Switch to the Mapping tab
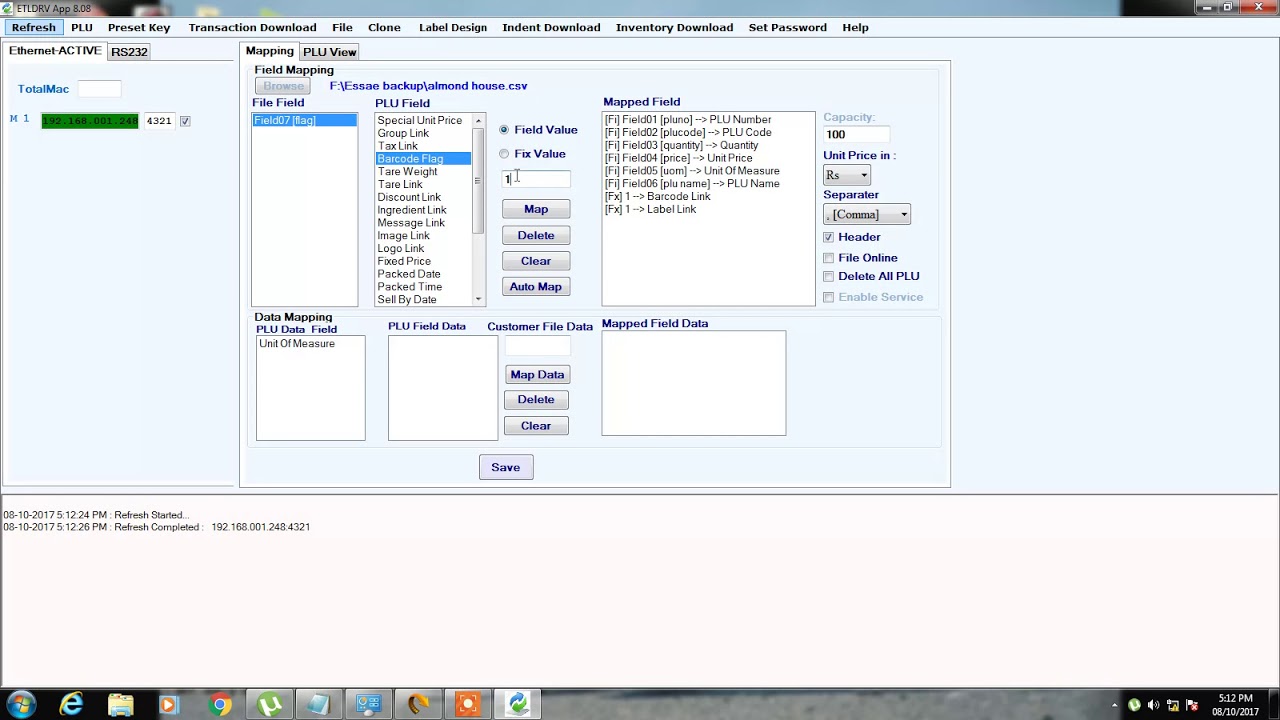The height and width of the screenshot is (720, 1280). tap(270, 51)
